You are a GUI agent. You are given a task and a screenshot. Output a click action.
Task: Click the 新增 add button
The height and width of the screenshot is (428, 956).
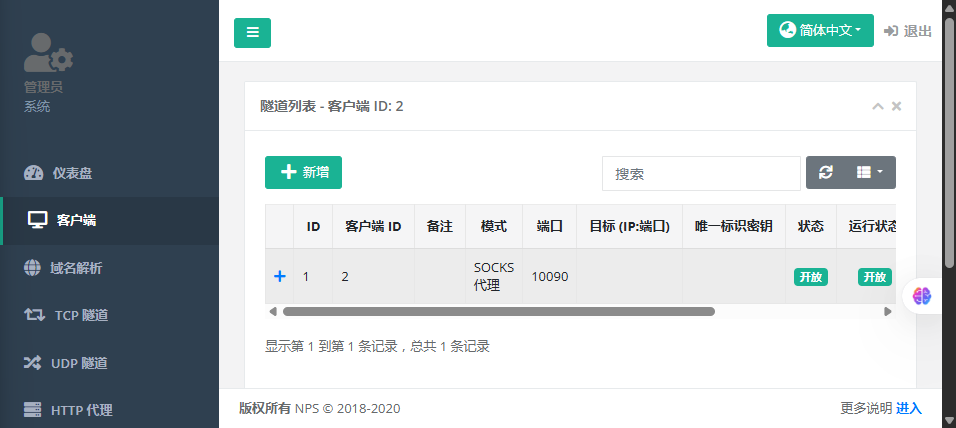pyautogui.click(x=303, y=172)
